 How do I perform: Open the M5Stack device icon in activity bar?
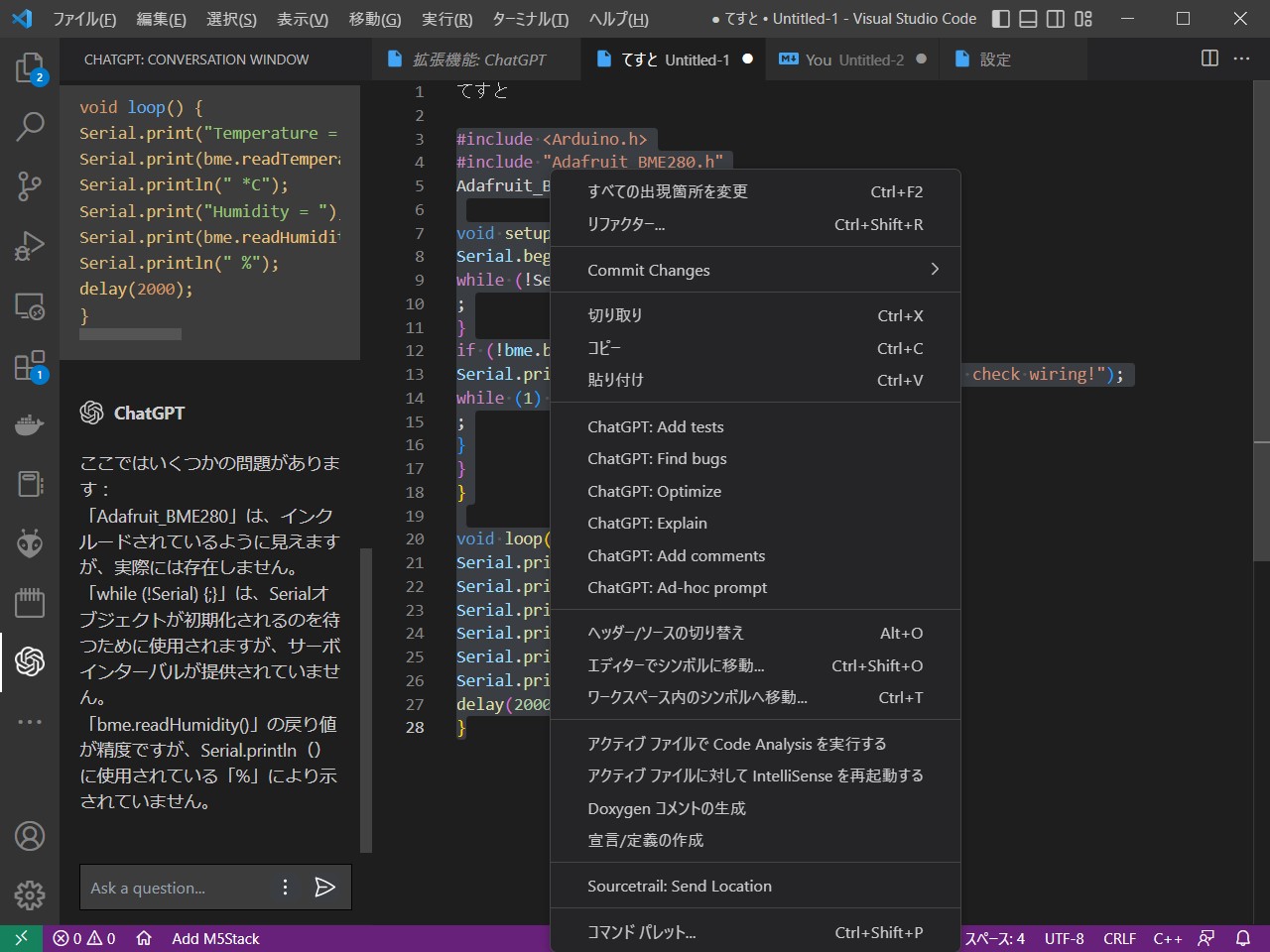tap(30, 484)
